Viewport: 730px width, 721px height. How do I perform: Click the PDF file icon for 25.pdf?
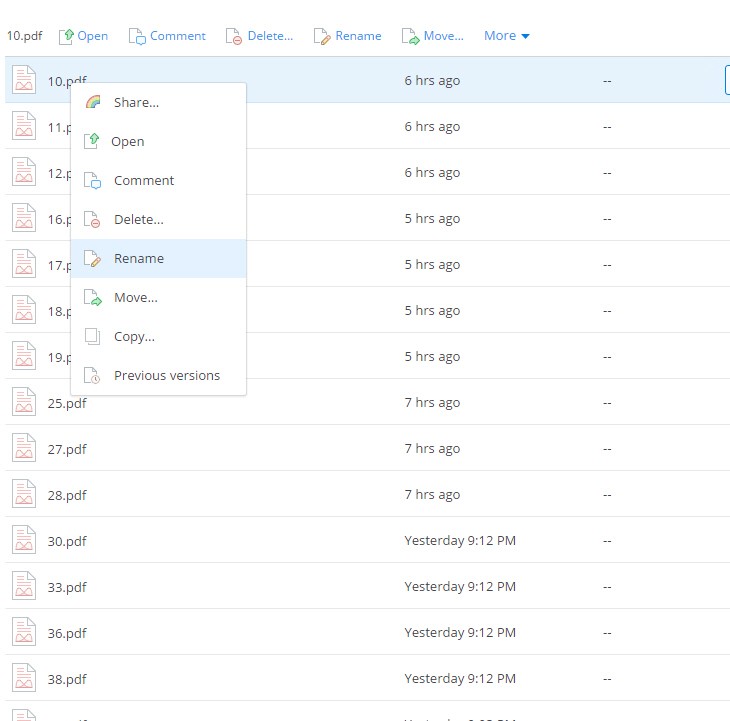tap(24, 402)
